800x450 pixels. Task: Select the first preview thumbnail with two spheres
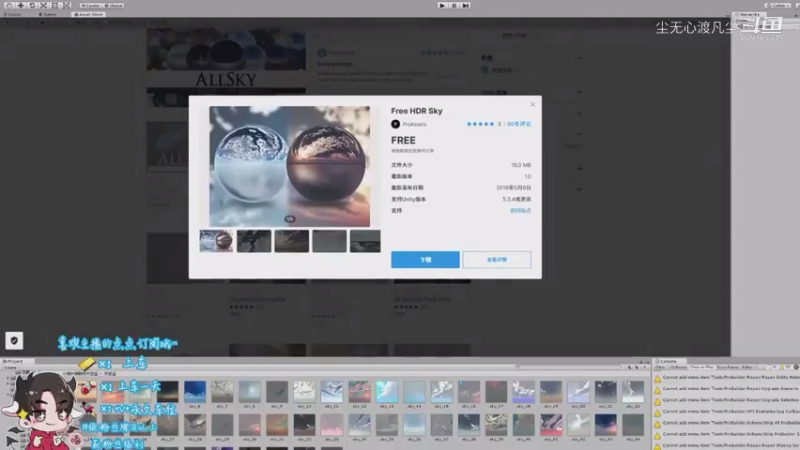click(x=216, y=241)
